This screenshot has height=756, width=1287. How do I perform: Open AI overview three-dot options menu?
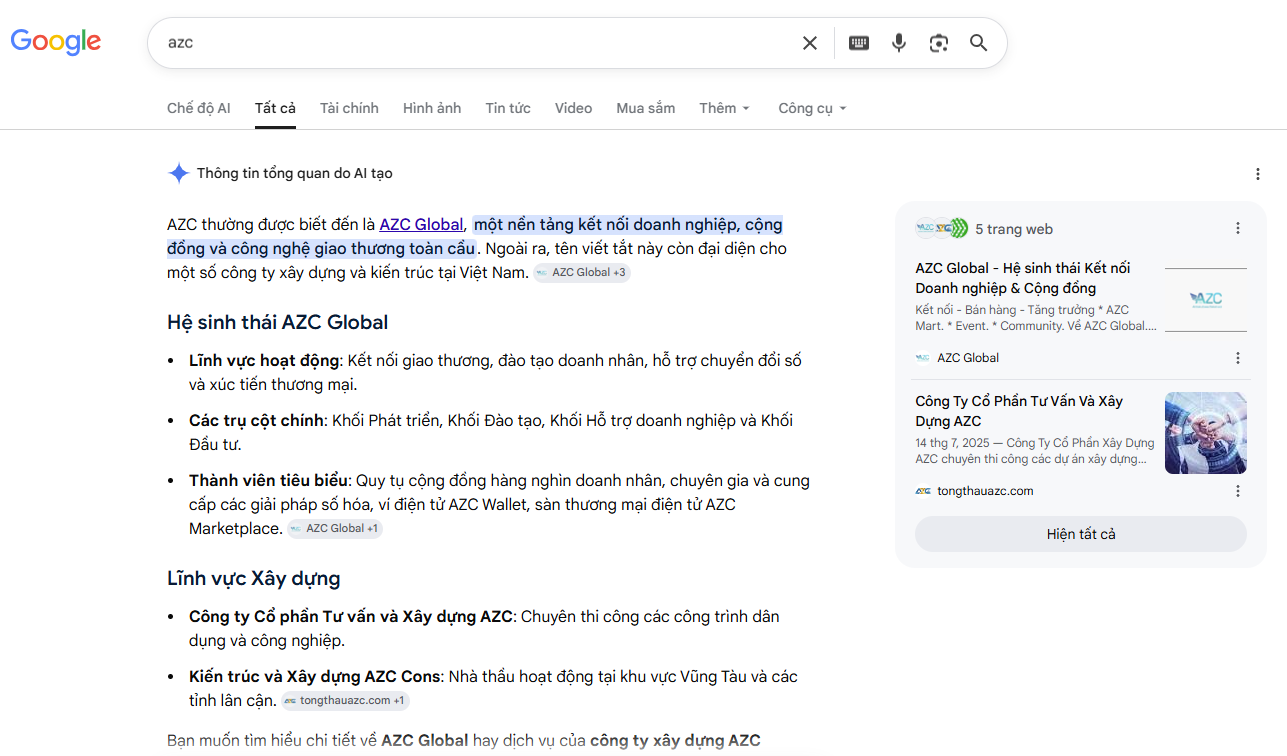(1258, 174)
